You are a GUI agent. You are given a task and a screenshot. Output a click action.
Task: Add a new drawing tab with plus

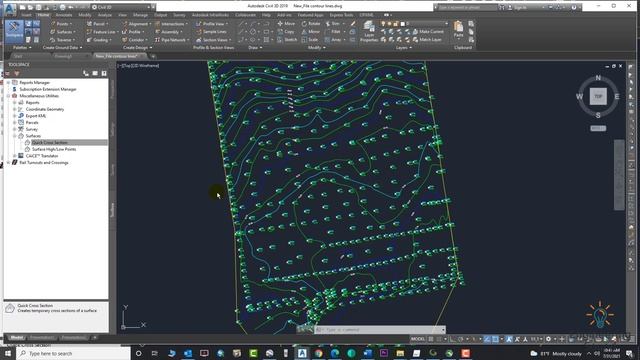coord(153,56)
